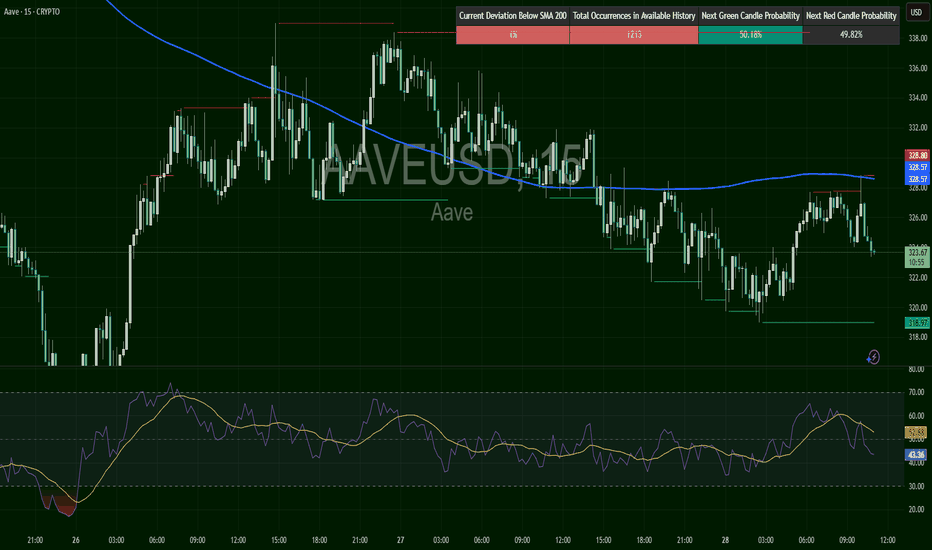Click date label 26 on time axis
Image resolution: width=932 pixels, height=550 pixels.
75,540
